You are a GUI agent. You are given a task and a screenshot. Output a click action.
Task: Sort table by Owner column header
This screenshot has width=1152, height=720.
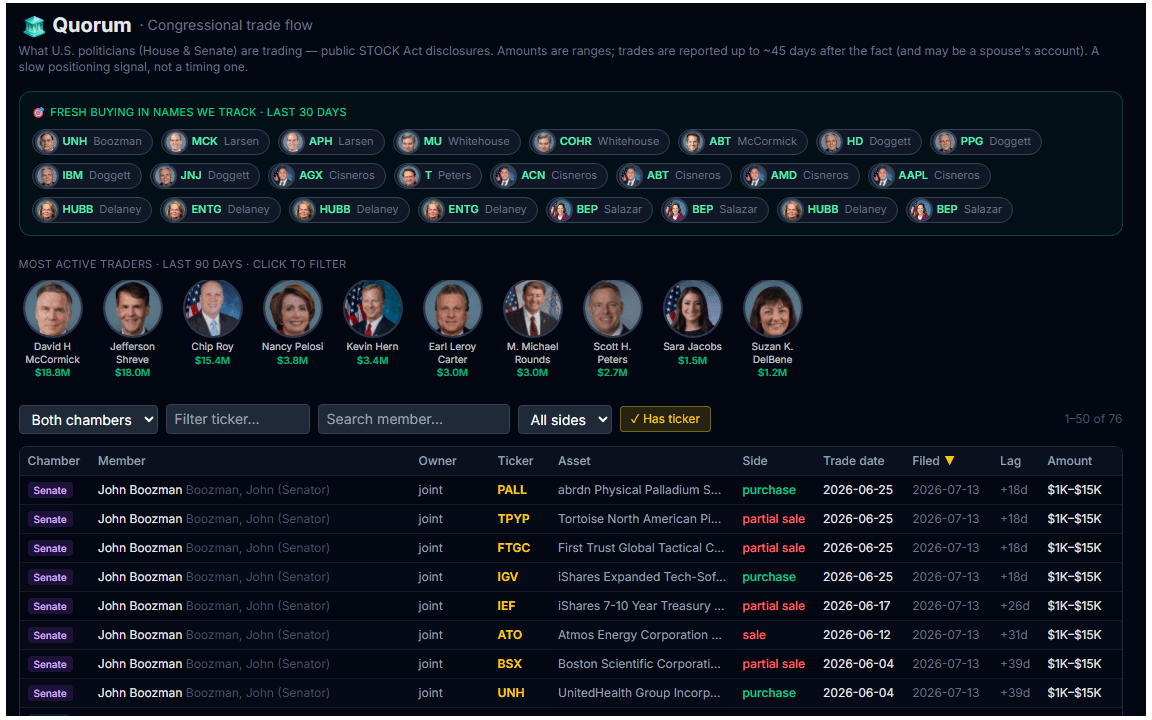[437, 461]
